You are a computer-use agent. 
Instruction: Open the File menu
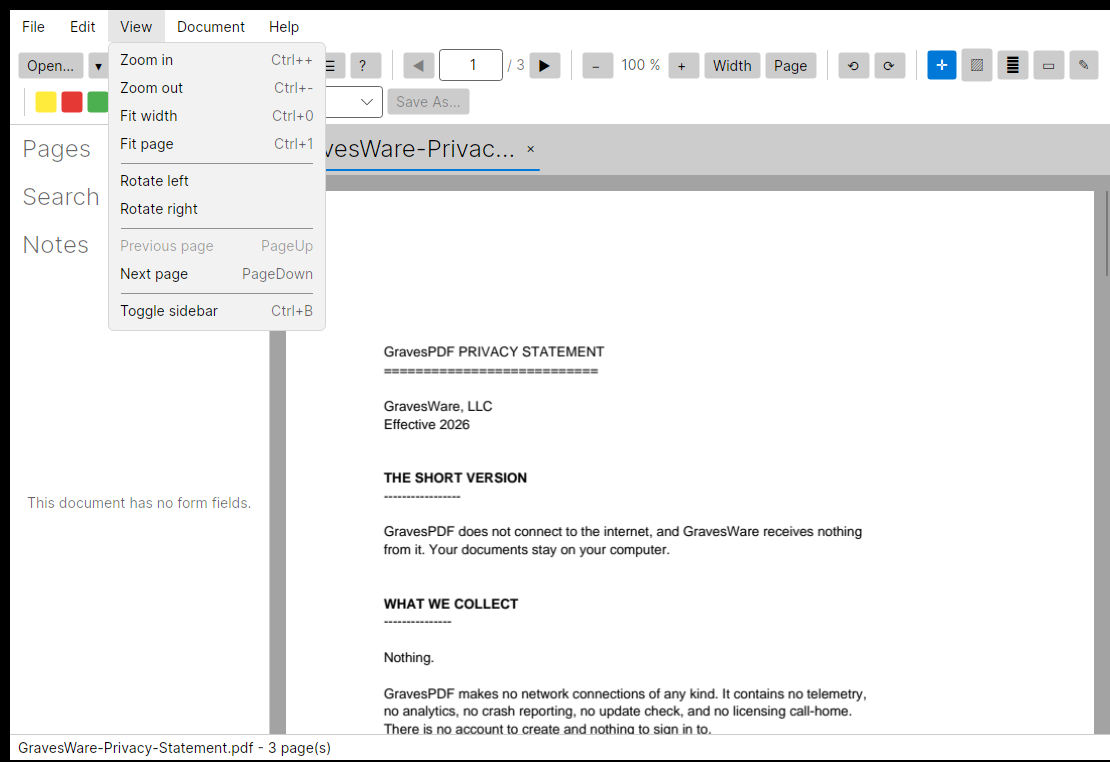33,27
